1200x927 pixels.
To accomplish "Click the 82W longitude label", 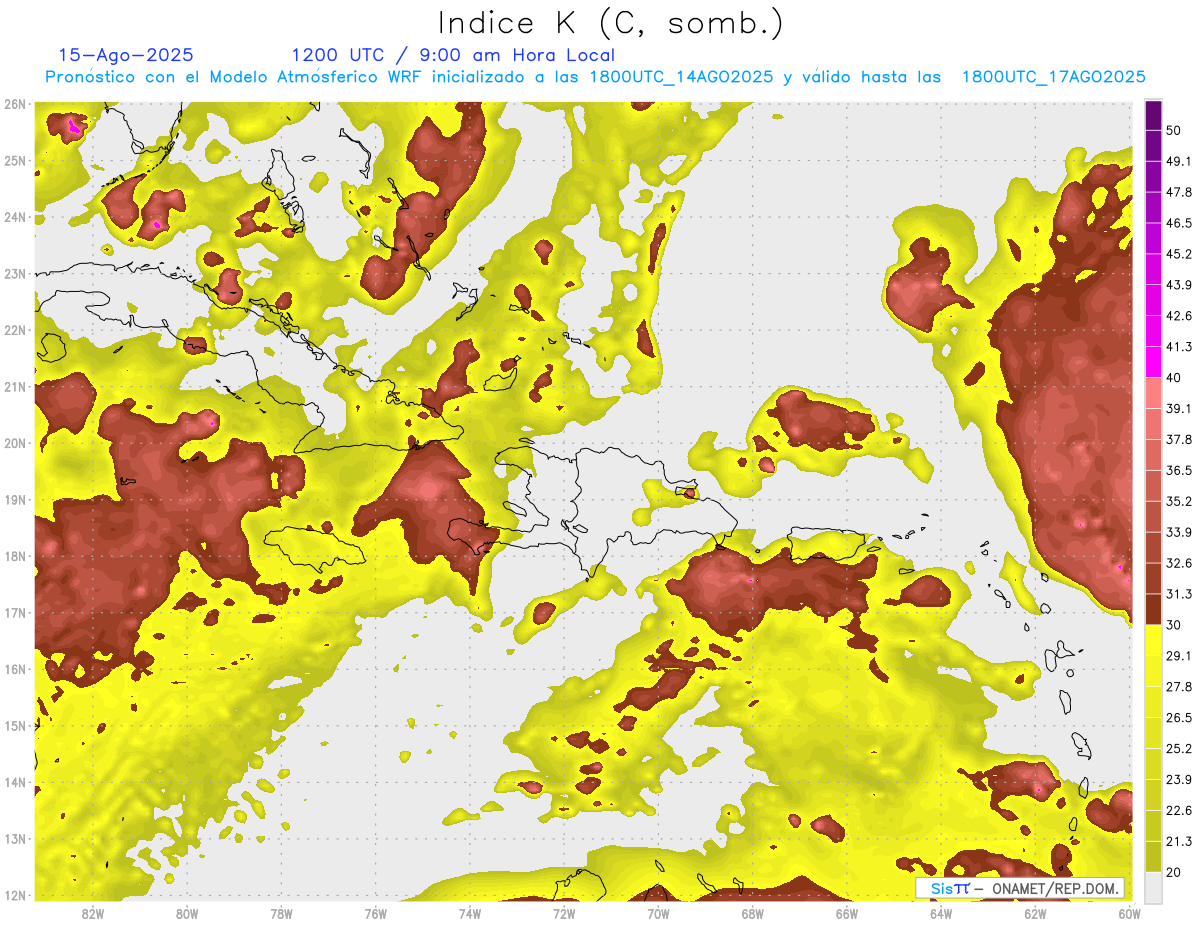I will tap(93, 913).
